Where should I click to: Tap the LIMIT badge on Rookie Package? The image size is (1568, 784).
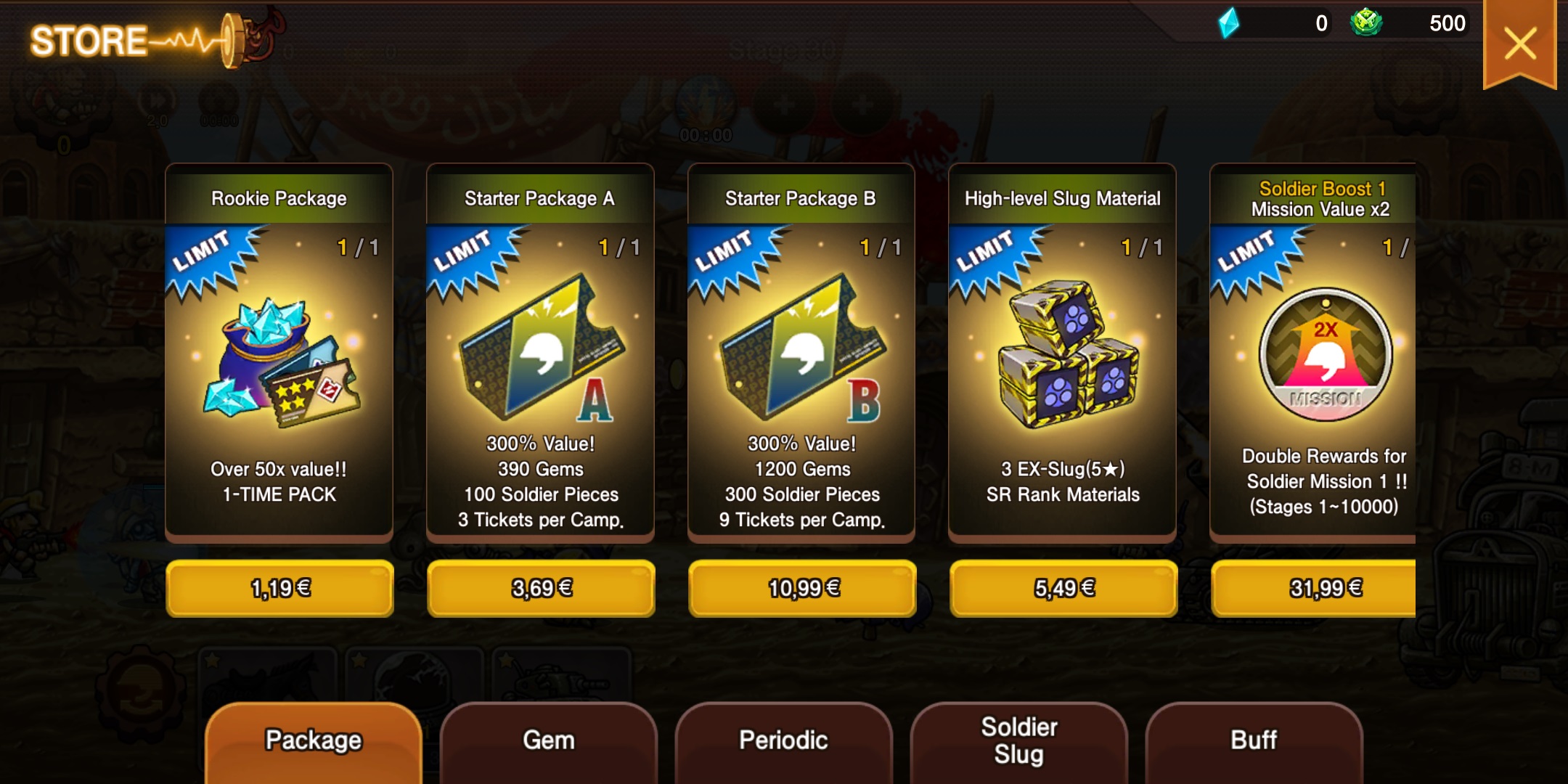(x=212, y=261)
